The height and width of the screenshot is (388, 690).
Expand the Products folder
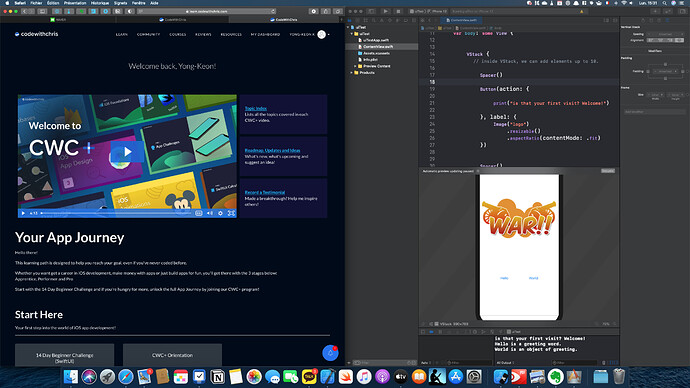pos(352,73)
